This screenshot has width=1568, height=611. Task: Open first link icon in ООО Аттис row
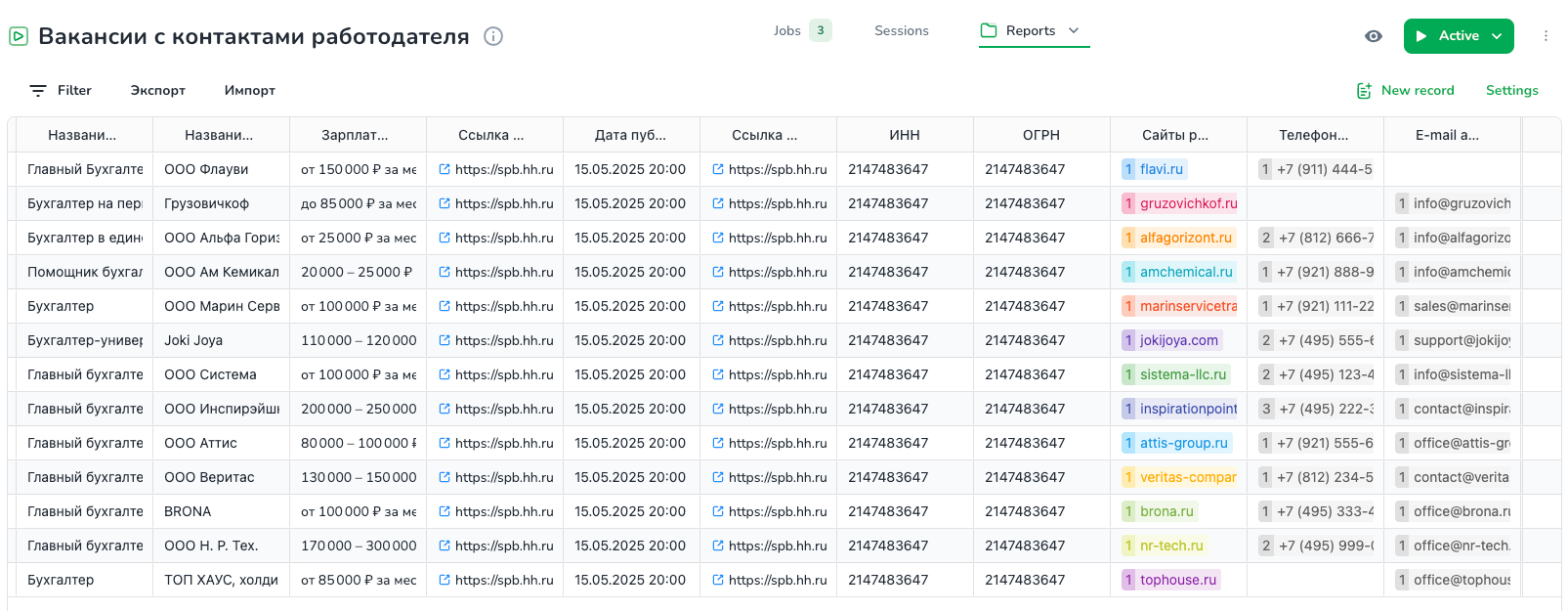coord(445,443)
